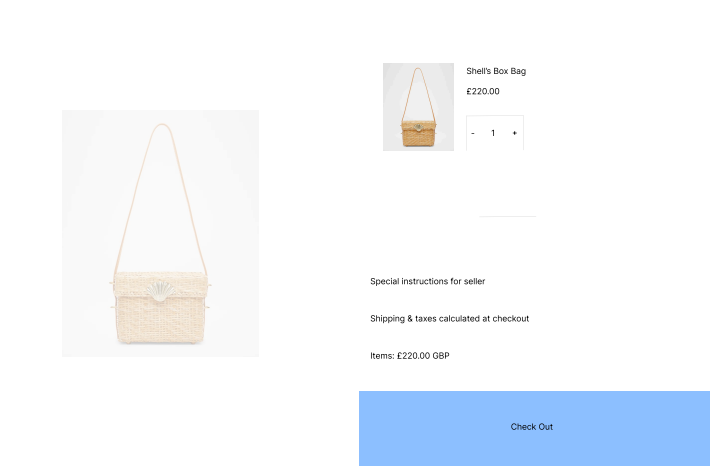Open the small Shell's Box Bag thumbnail
The width and height of the screenshot is (710, 466).
pyautogui.click(x=418, y=107)
